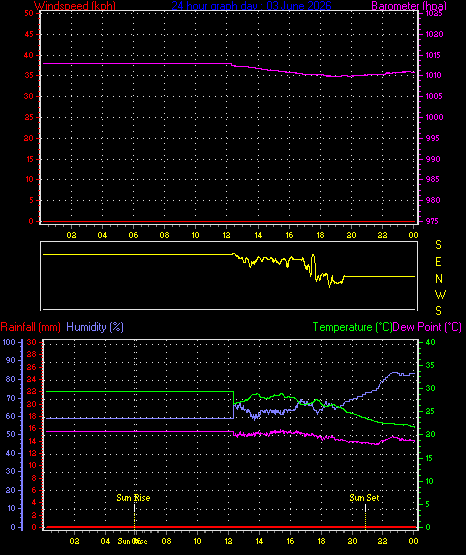The width and height of the screenshot is (466, 555).
Task: Click the 20 temperature axis value
Action: [430, 434]
